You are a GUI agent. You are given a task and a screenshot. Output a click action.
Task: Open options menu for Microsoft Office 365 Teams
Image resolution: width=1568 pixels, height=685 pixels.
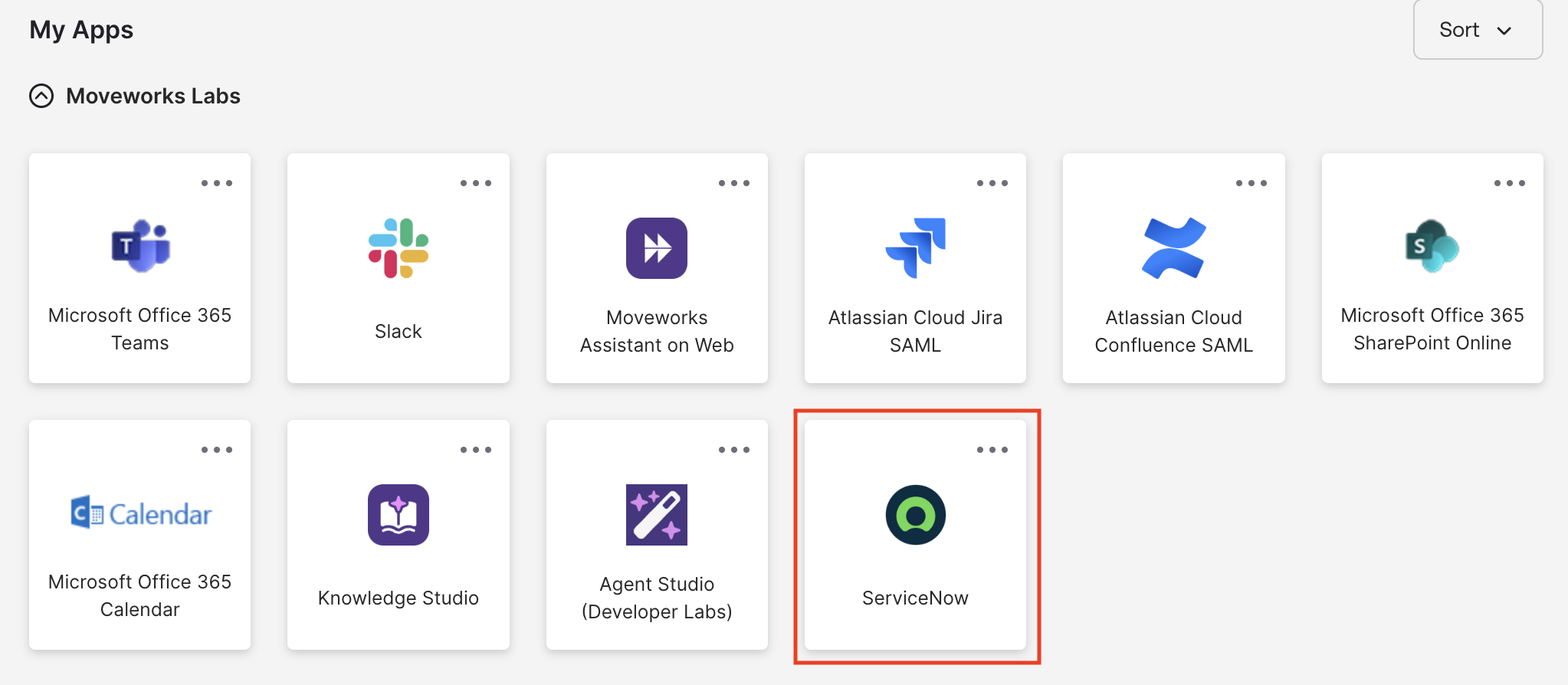(x=217, y=183)
